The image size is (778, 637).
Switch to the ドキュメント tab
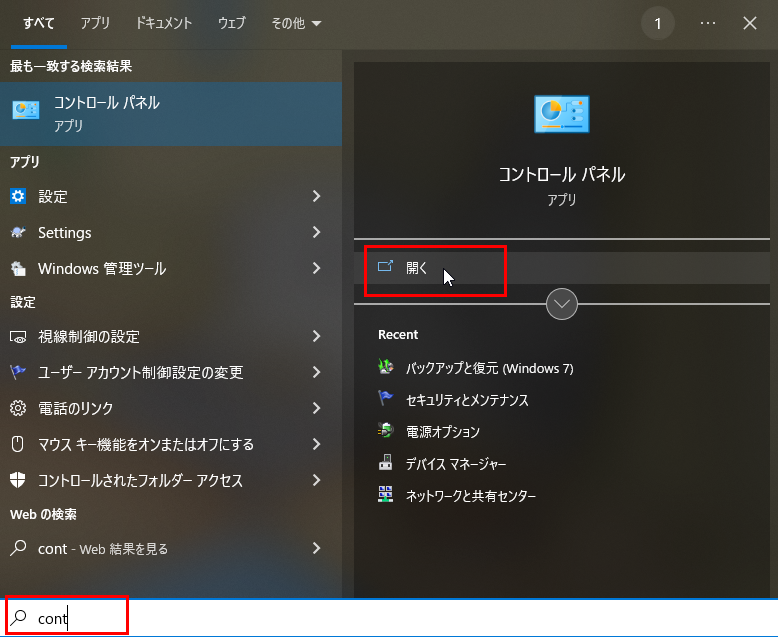[164, 23]
